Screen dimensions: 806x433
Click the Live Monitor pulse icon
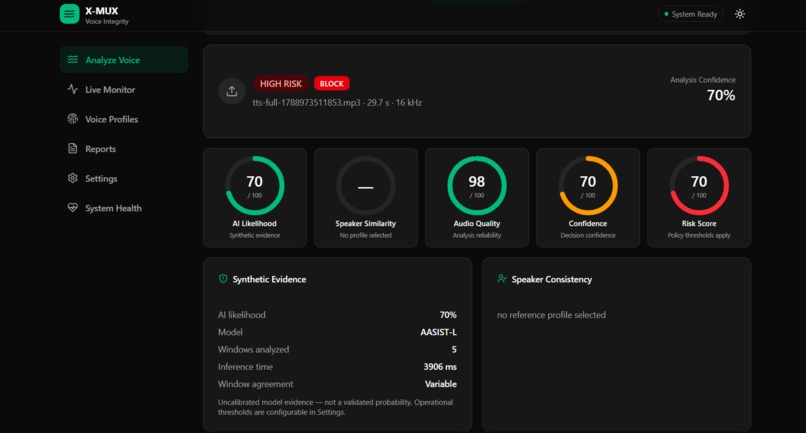pyautogui.click(x=72, y=89)
